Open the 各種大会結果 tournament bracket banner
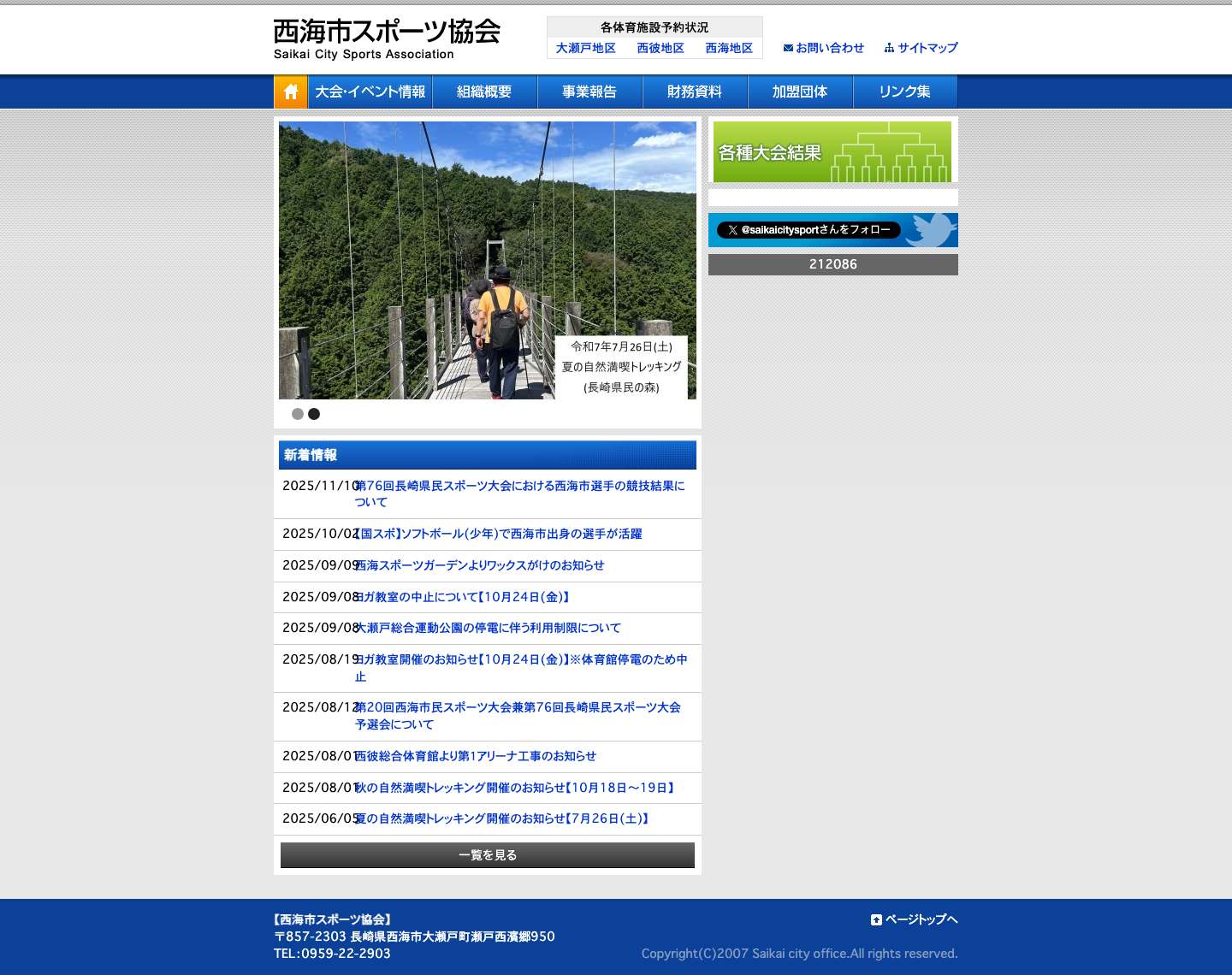Viewport: 1232px width, 975px height. click(x=832, y=151)
